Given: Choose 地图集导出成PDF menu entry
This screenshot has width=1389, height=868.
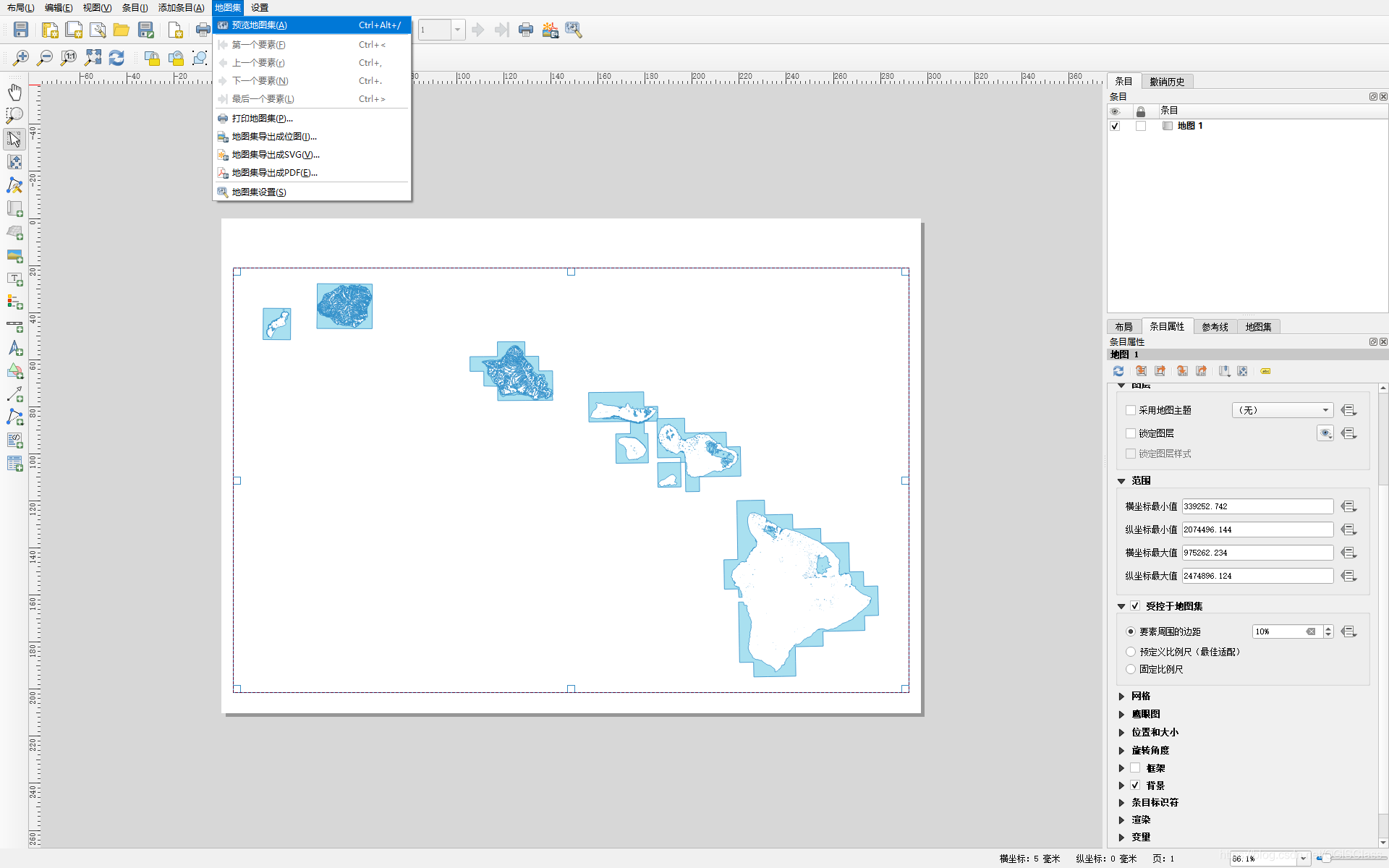Looking at the screenshot, I should coord(274,173).
